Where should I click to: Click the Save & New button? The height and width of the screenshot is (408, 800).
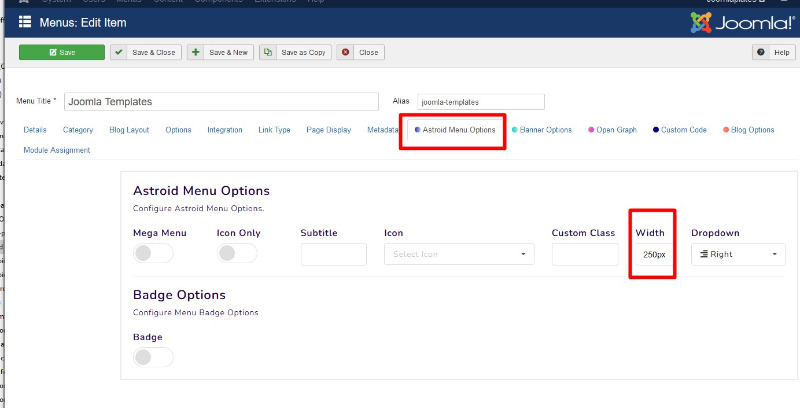pyautogui.click(x=220, y=52)
